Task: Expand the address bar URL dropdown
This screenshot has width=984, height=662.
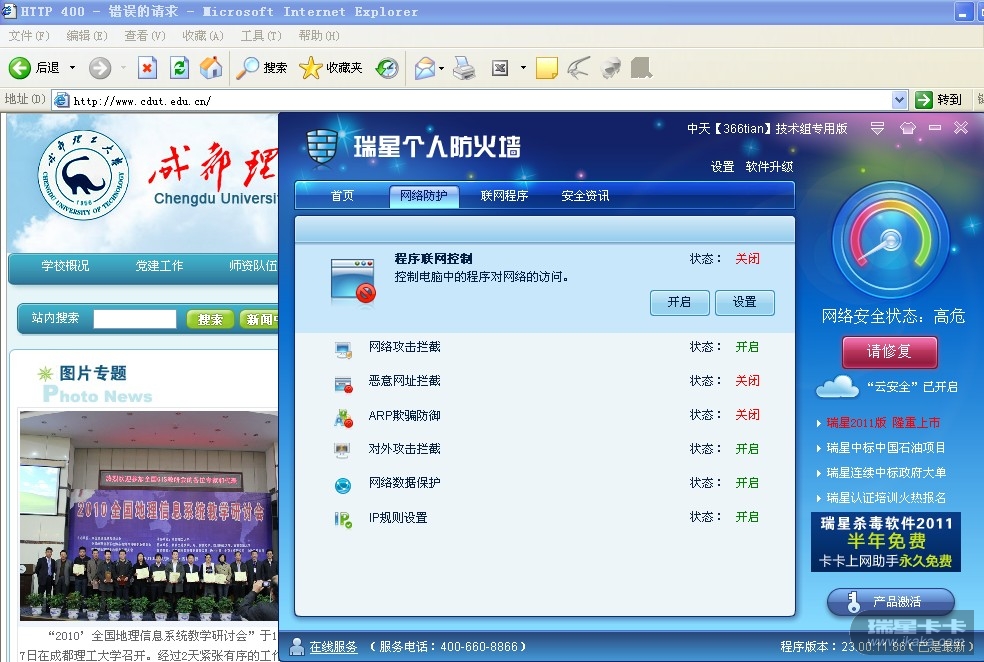Action: (x=899, y=100)
